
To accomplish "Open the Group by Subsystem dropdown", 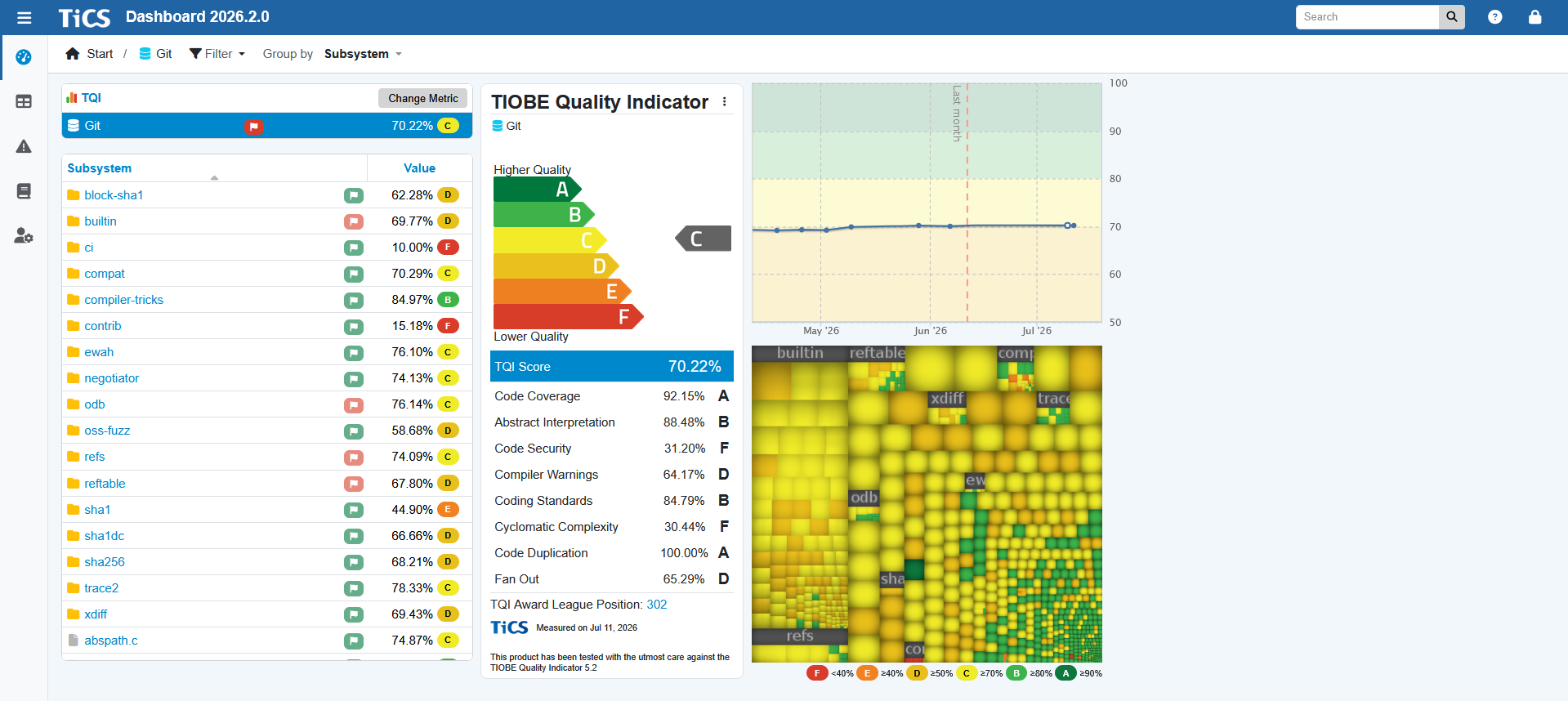I will point(363,54).
